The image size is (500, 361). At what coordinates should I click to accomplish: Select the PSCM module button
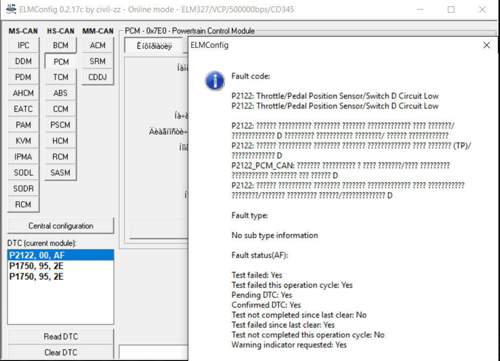click(60, 125)
